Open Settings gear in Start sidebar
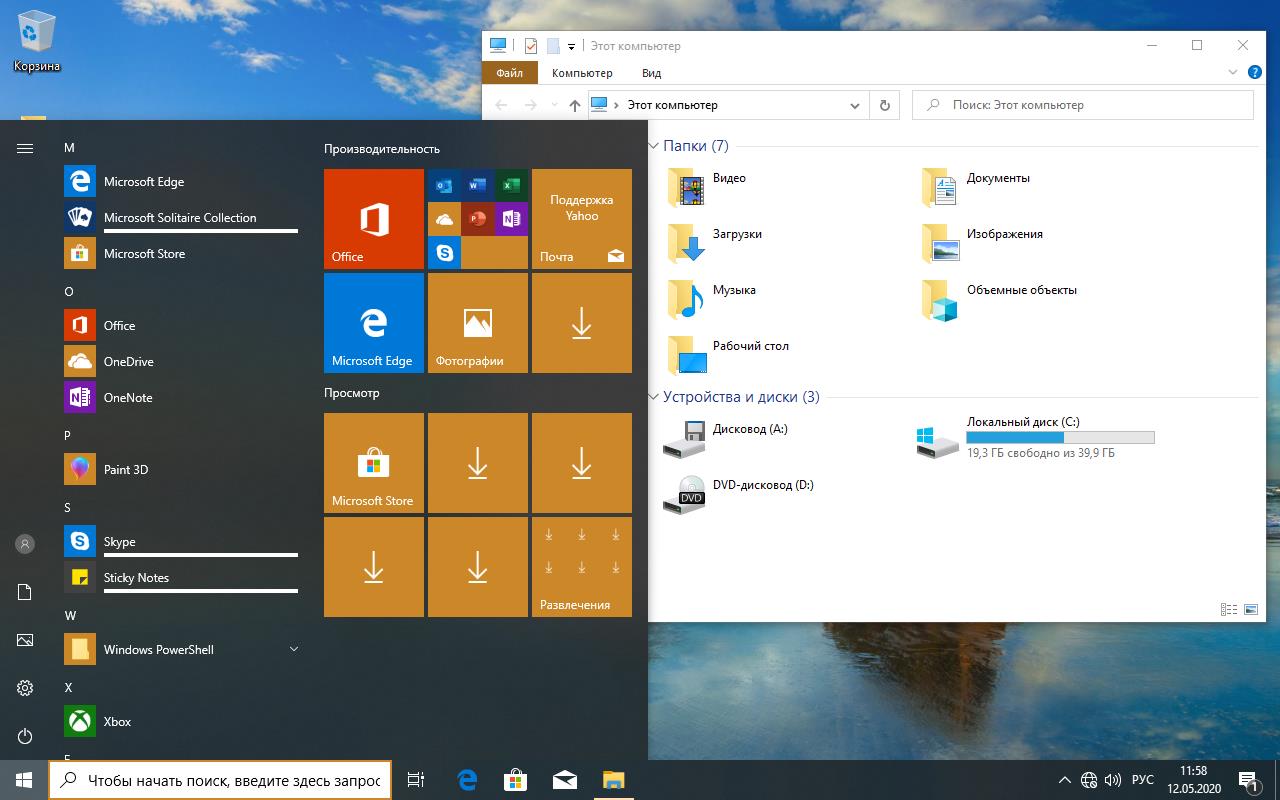 click(x=25, y=688)
